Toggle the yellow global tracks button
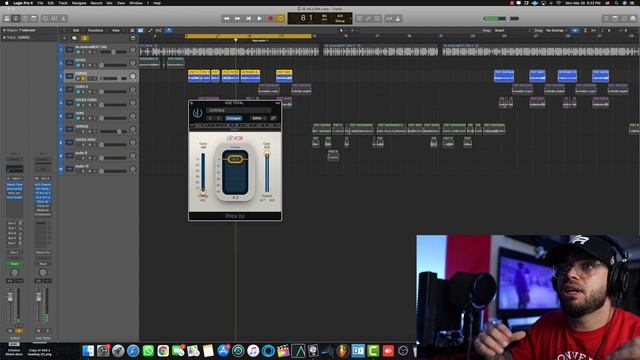640x360 pixels. click(x=84, y=38)
